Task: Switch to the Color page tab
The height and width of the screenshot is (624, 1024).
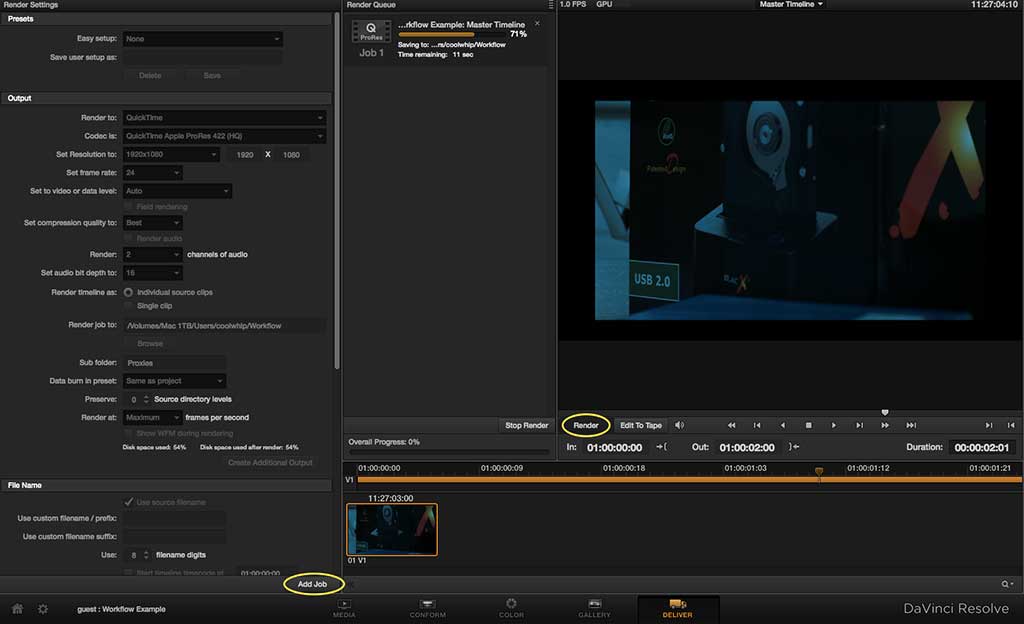Action: (511, 607)
